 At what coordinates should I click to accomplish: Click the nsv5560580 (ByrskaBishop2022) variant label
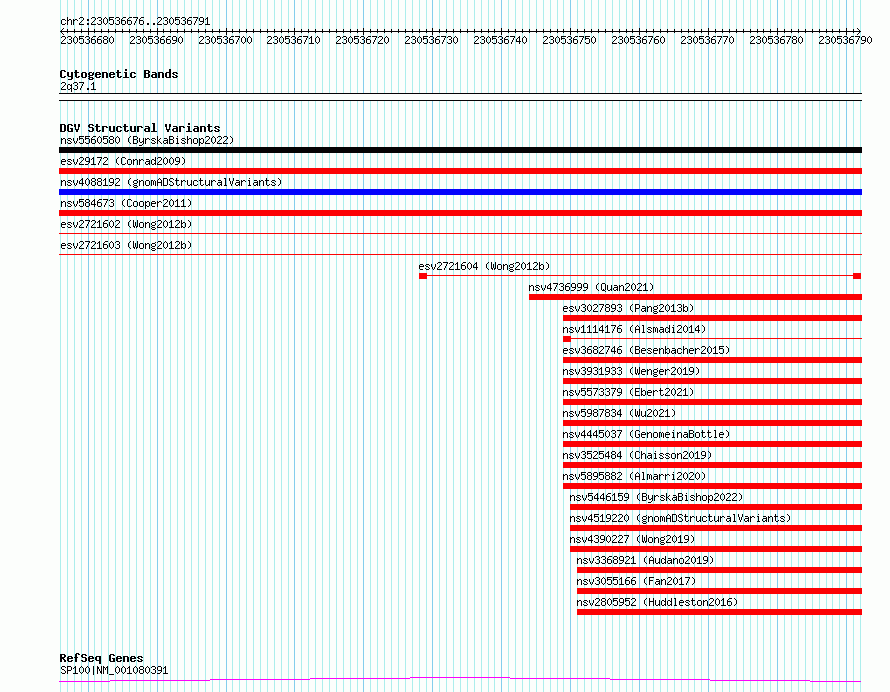click(147, 140)
